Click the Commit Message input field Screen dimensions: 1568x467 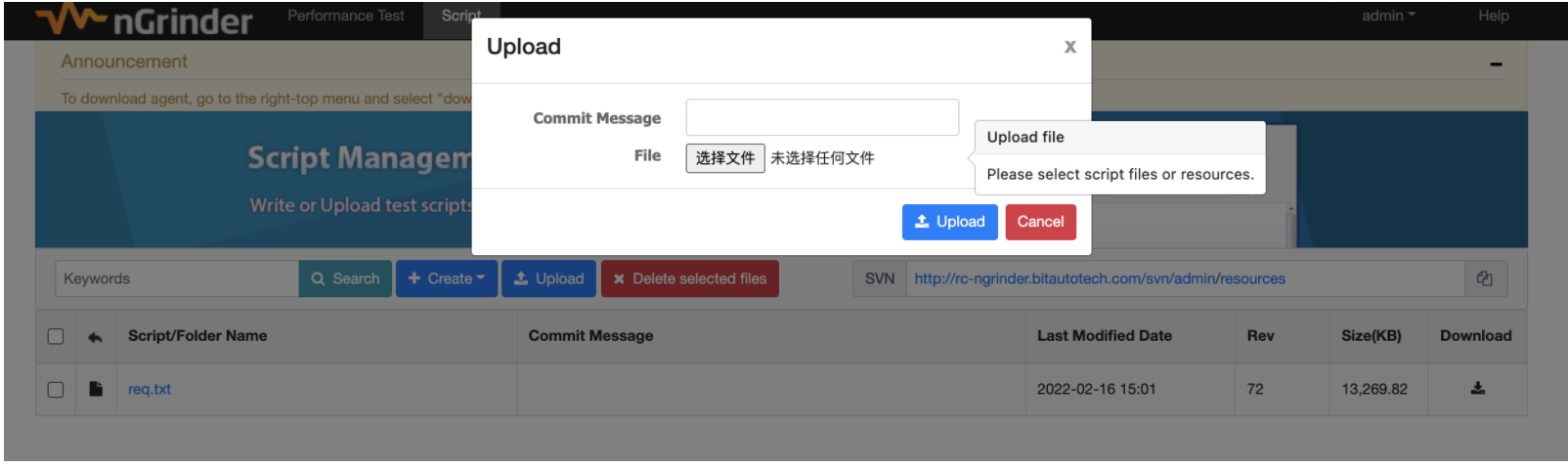click(x=821, y=117)
